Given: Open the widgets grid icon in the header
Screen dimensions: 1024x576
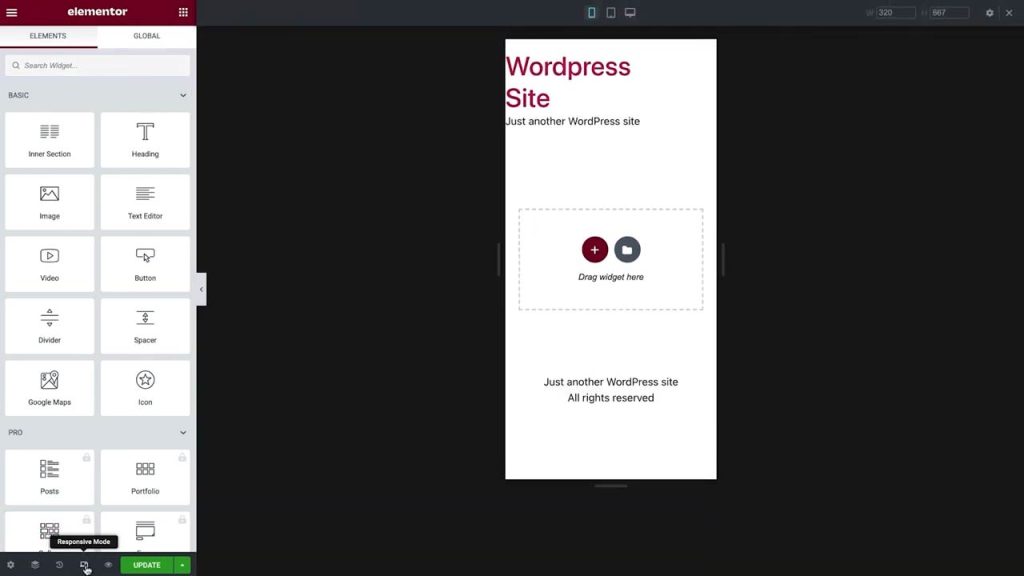Looking at the screenshot, I should 183,12.
